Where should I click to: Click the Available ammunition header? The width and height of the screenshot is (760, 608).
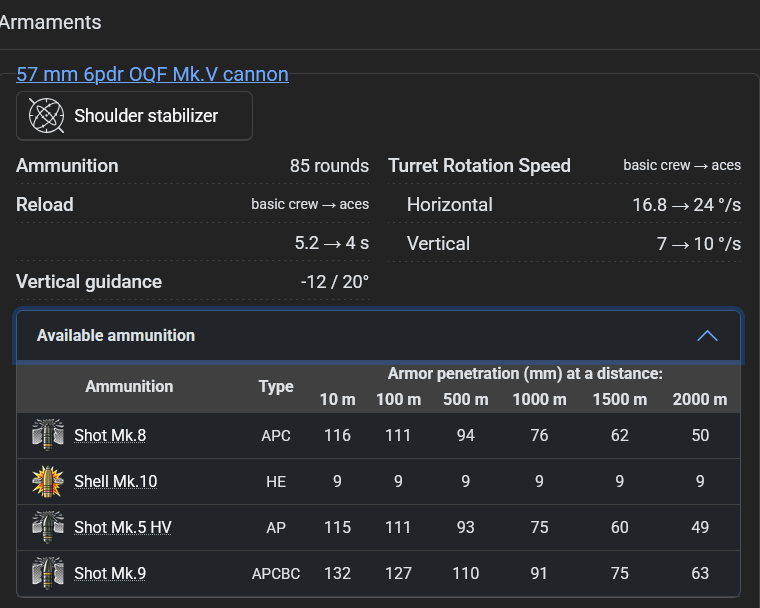point(116,336)
